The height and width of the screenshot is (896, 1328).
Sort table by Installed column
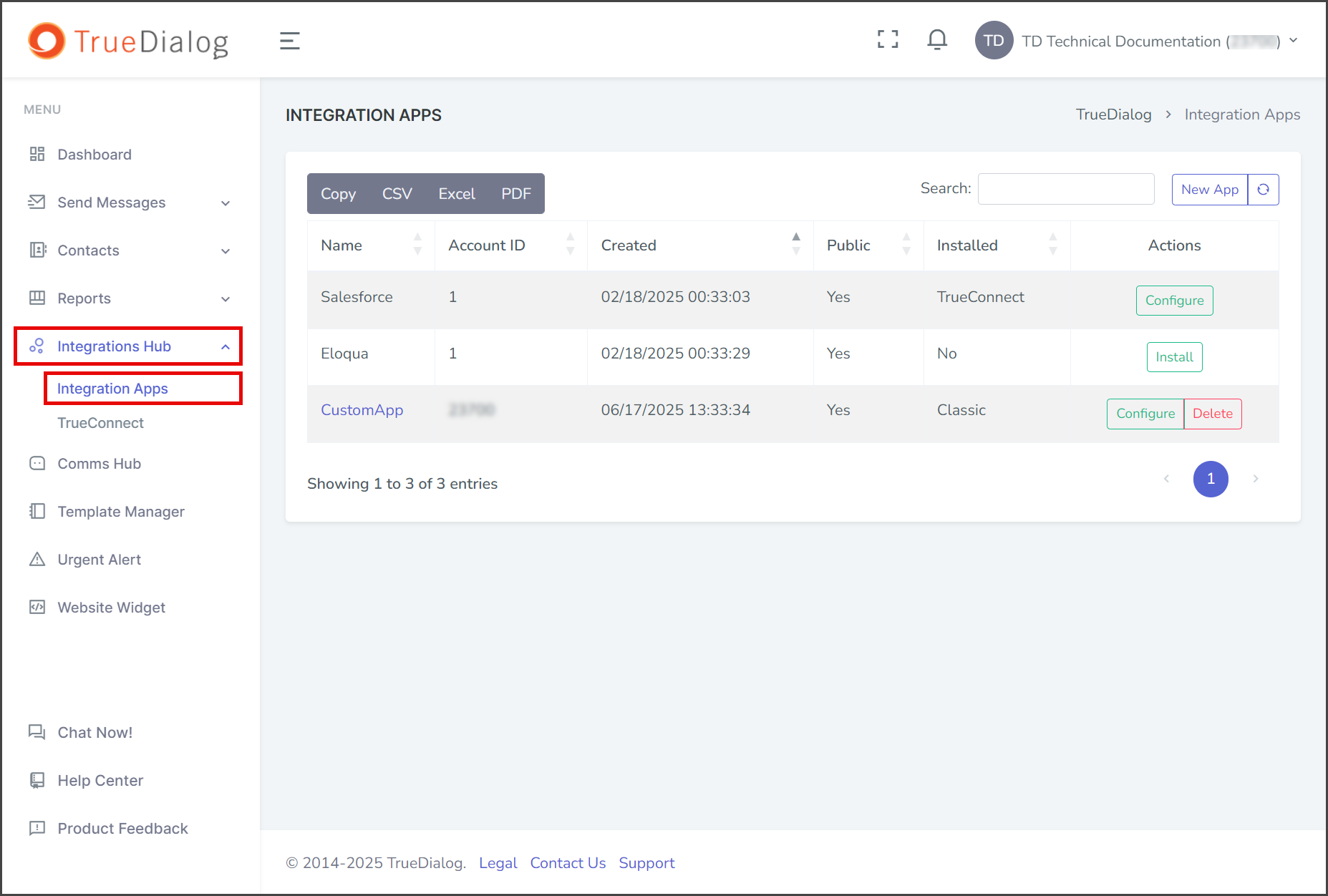(x=997, y=245)
